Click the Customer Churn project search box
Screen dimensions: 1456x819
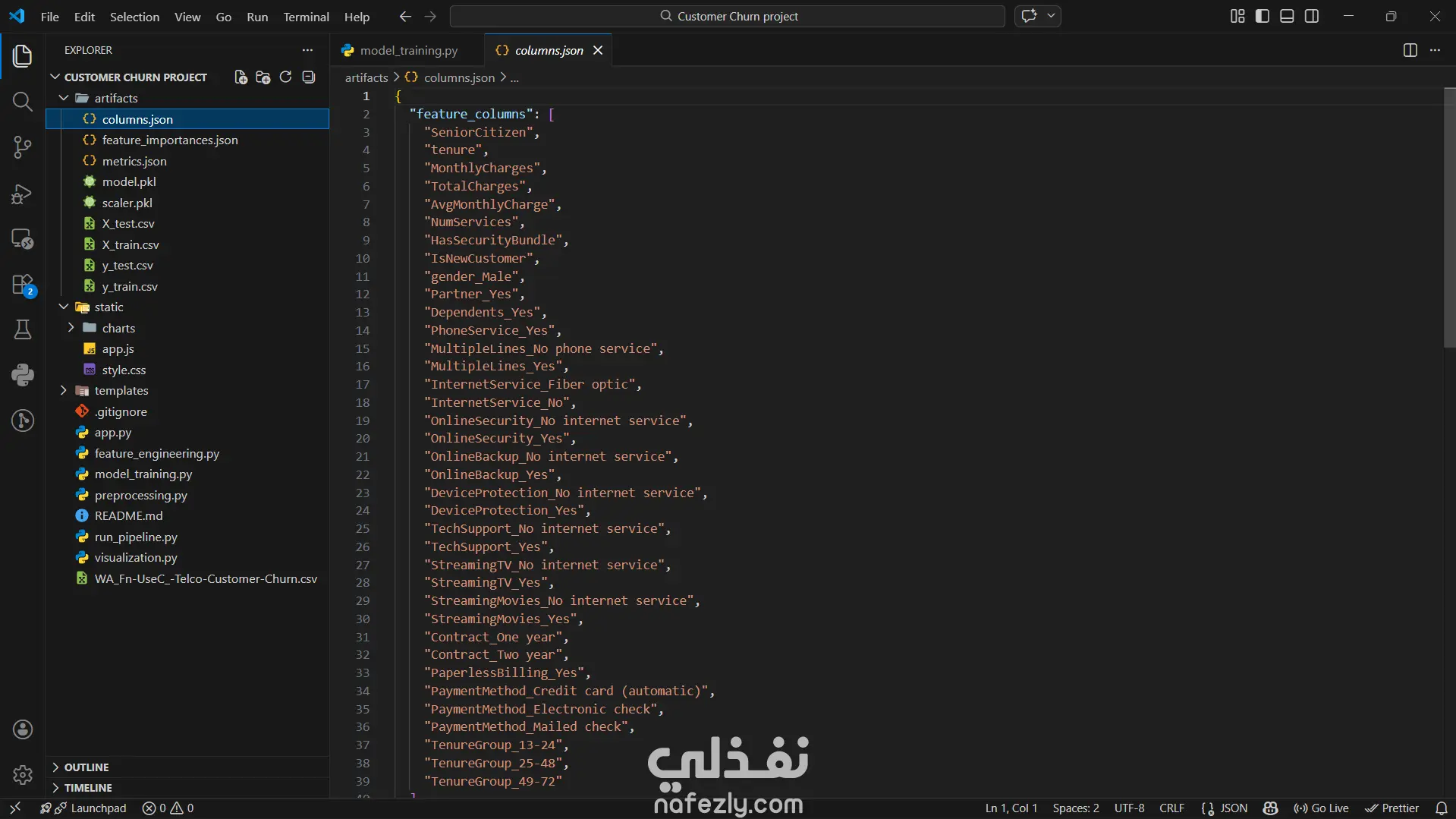pos(728,16)
